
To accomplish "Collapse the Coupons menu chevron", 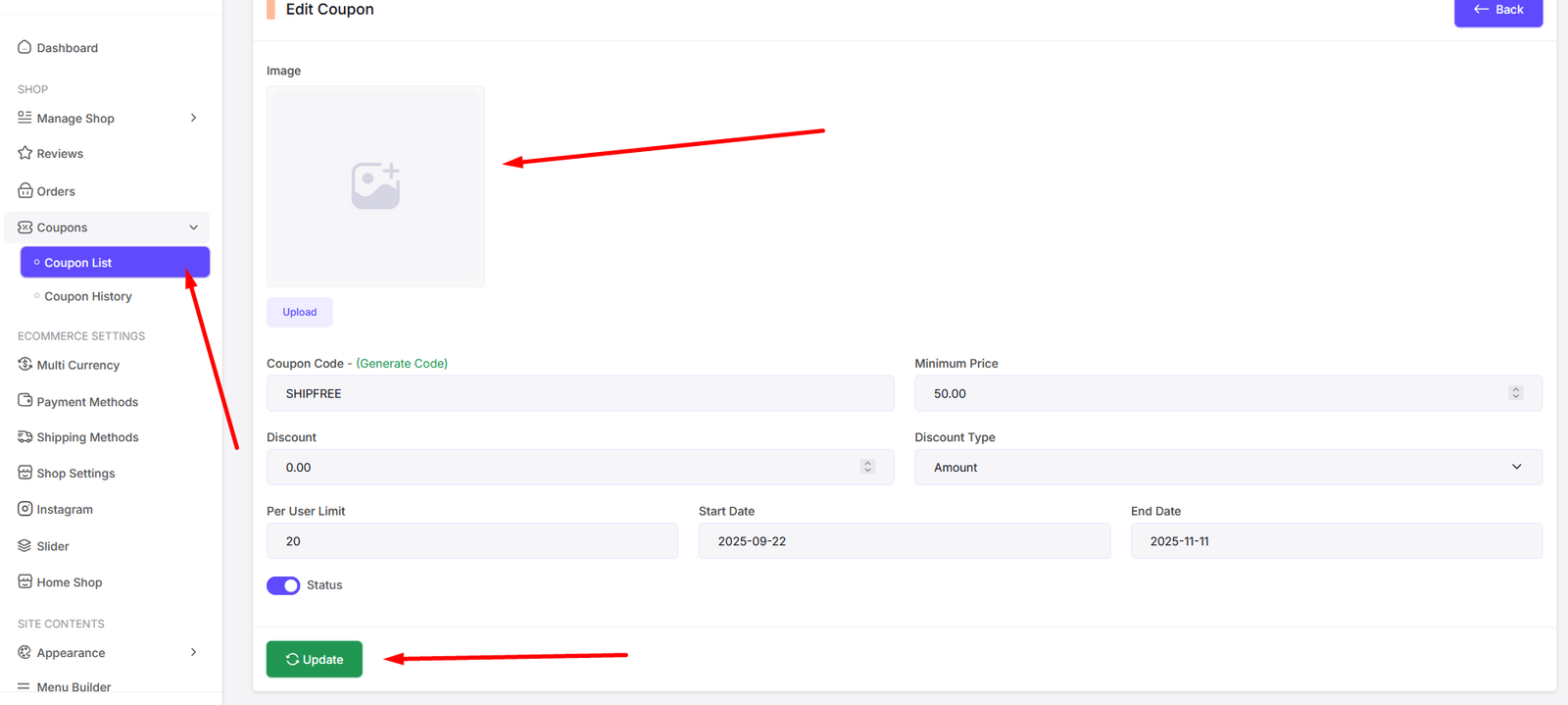I will pyautogui.click(x=193, y=227).
